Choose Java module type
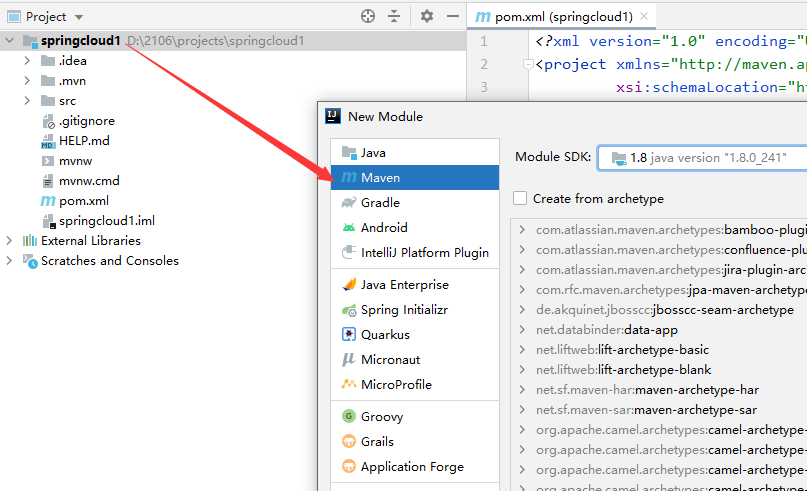 coord(415,153)
